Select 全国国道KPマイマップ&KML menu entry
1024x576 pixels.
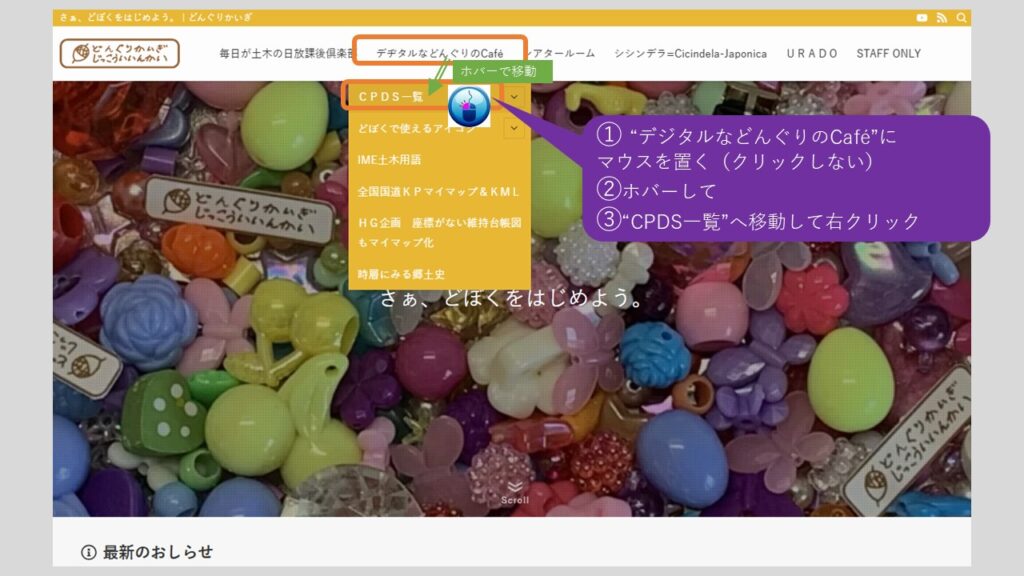click(438, 190)
